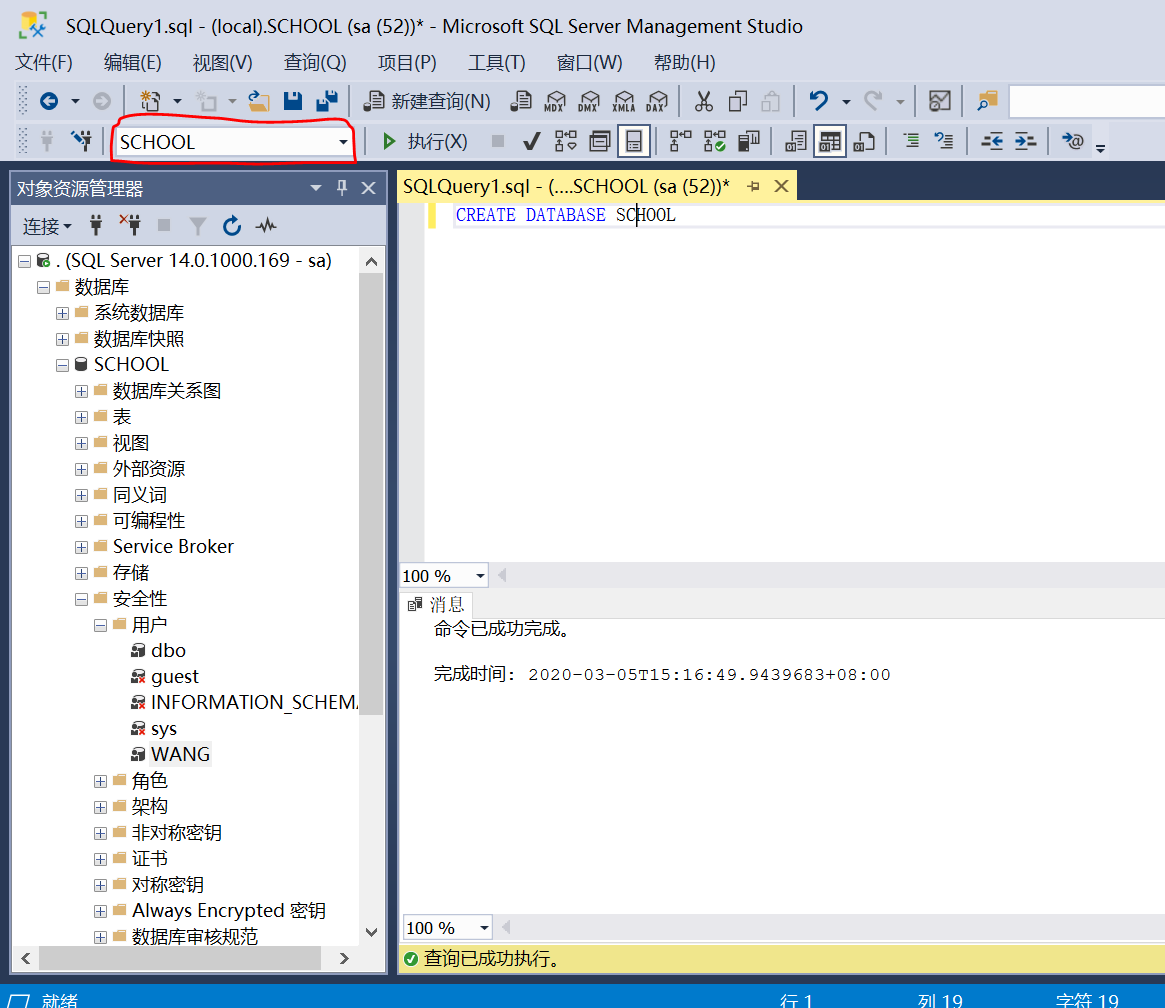Open the 连接 dropdown in Object Explorer
The image size is (1165, 1008).
click(46, 226)
